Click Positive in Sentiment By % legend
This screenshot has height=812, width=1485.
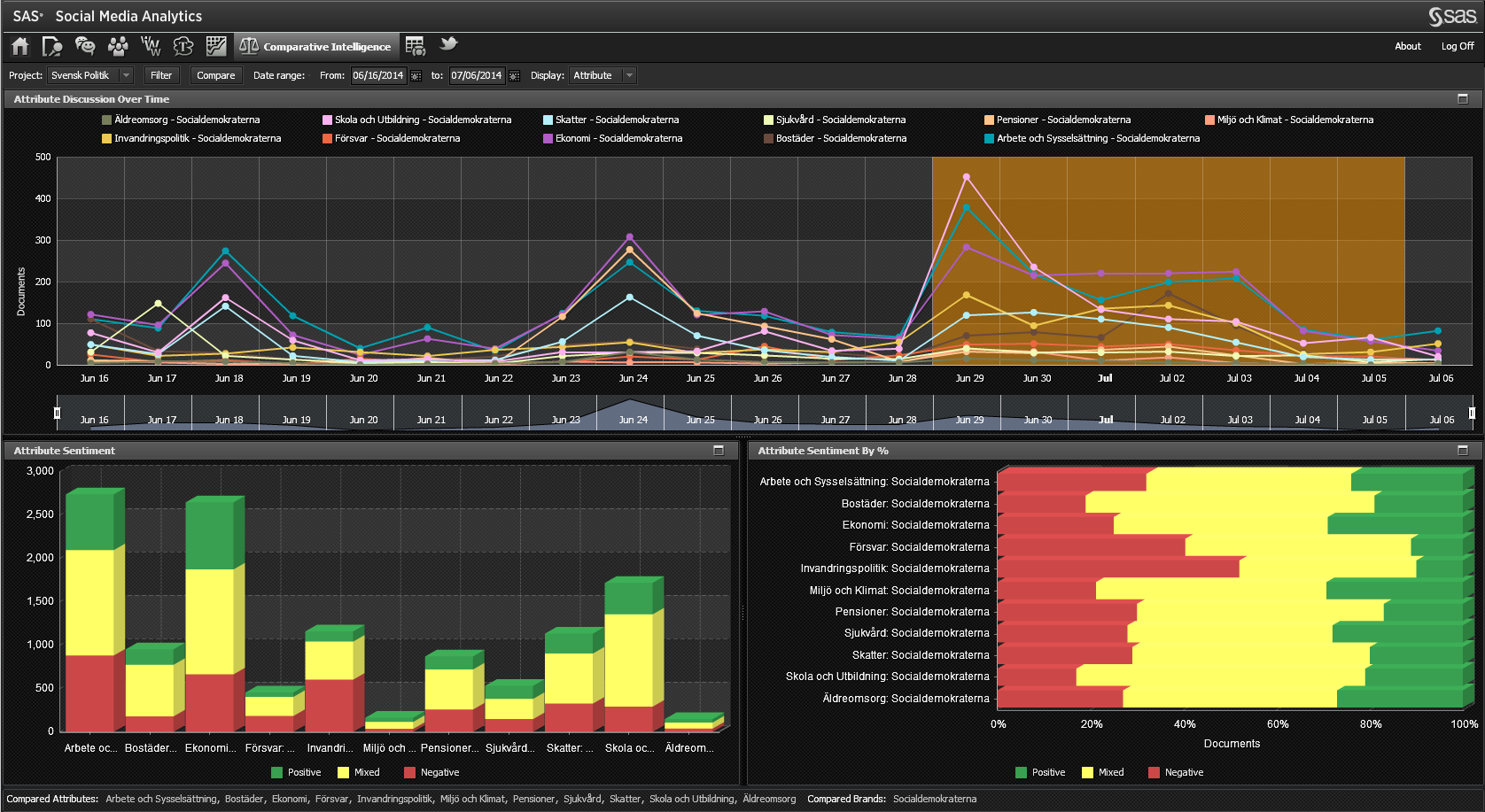[1040, 772]
